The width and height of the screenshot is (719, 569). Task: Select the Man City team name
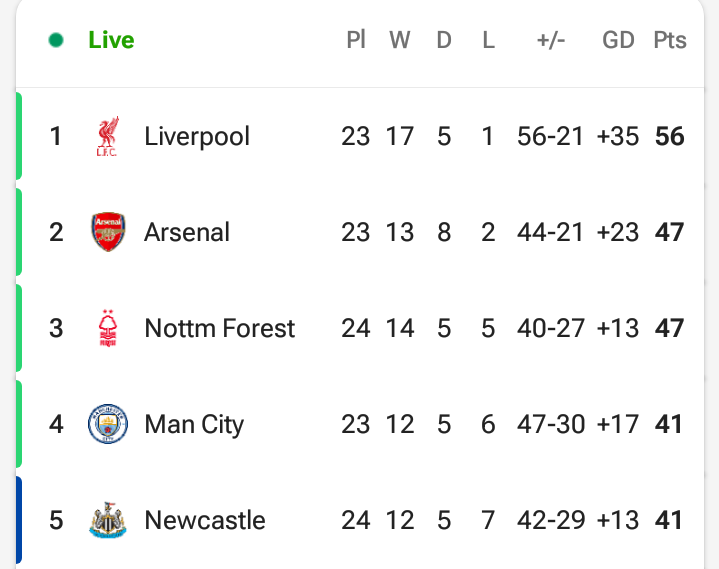coord(194,425)
